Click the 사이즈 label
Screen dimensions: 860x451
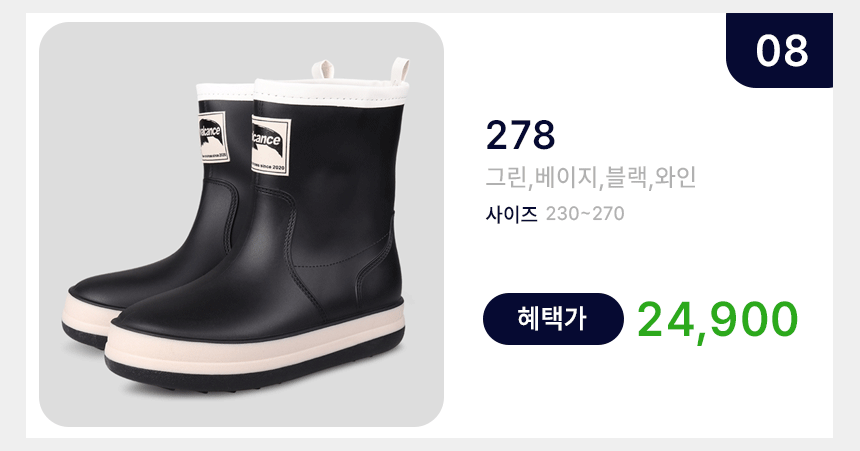click(x=511, y=213)
